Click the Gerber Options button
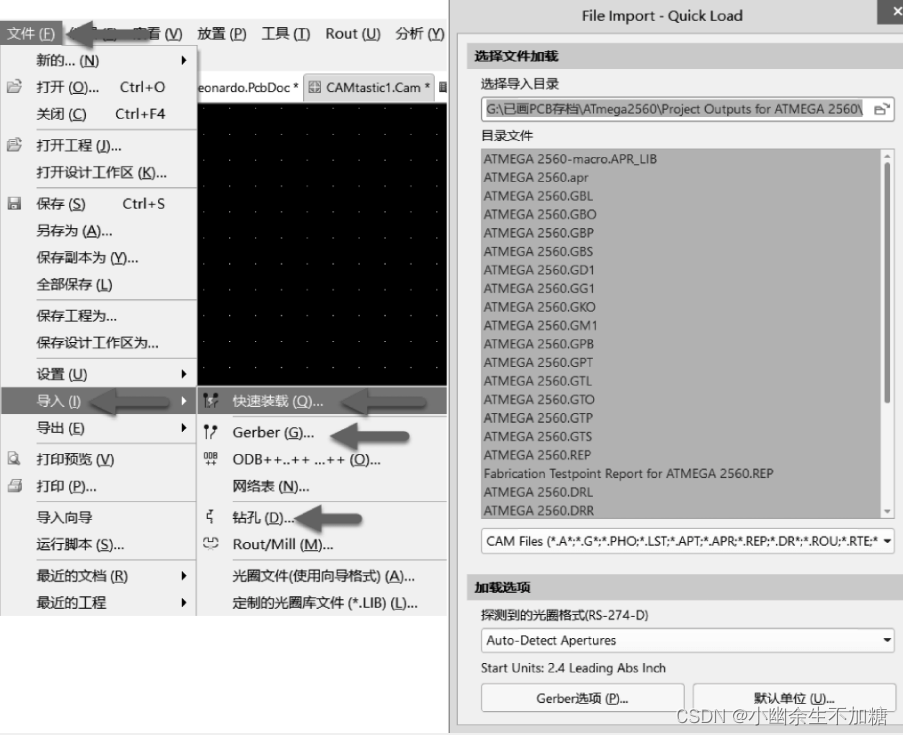The image size is (903, 735). pos(582,698)
